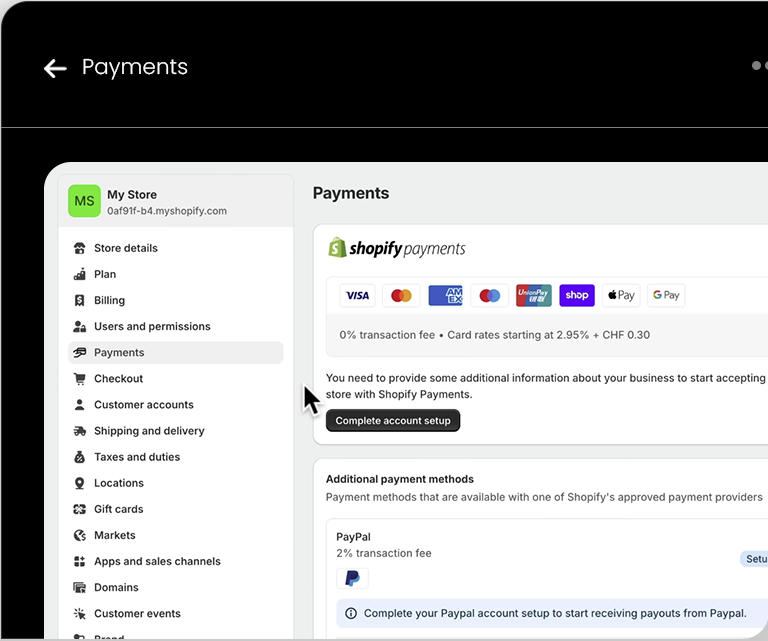Click the Plan chart icon

coord(79,274)
